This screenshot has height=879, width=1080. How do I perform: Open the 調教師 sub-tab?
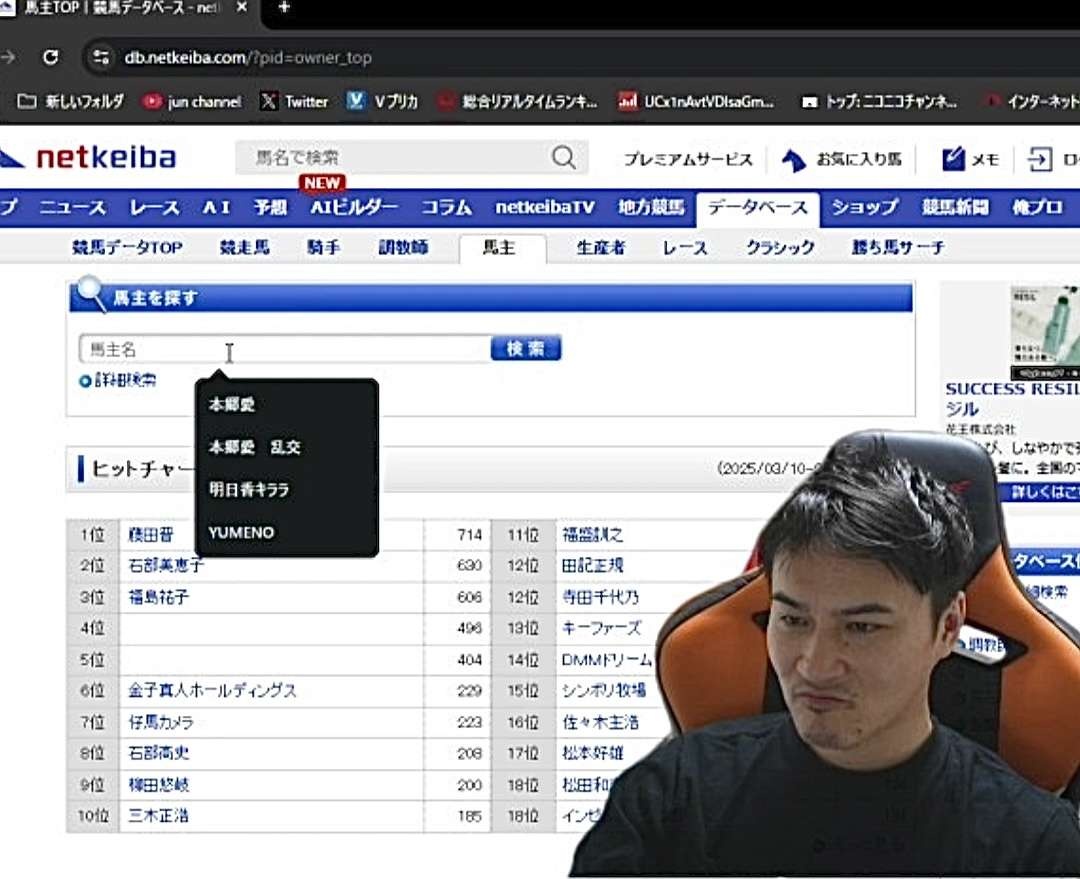tap(403, 247)
